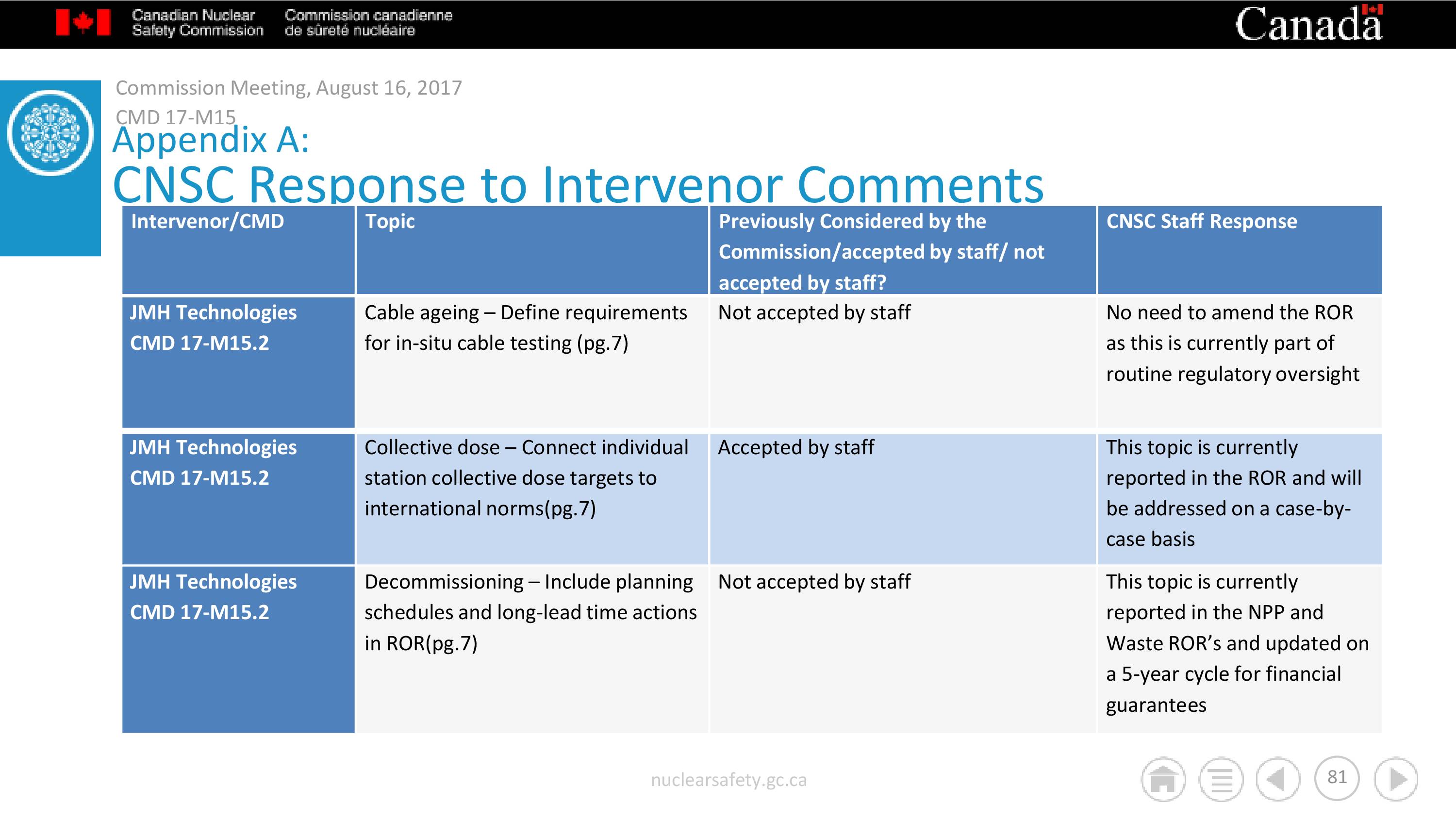Select 'addressed on a case-by-case basis' response
Viewport: 1456px width, 819px height.
pos(1240,499)
